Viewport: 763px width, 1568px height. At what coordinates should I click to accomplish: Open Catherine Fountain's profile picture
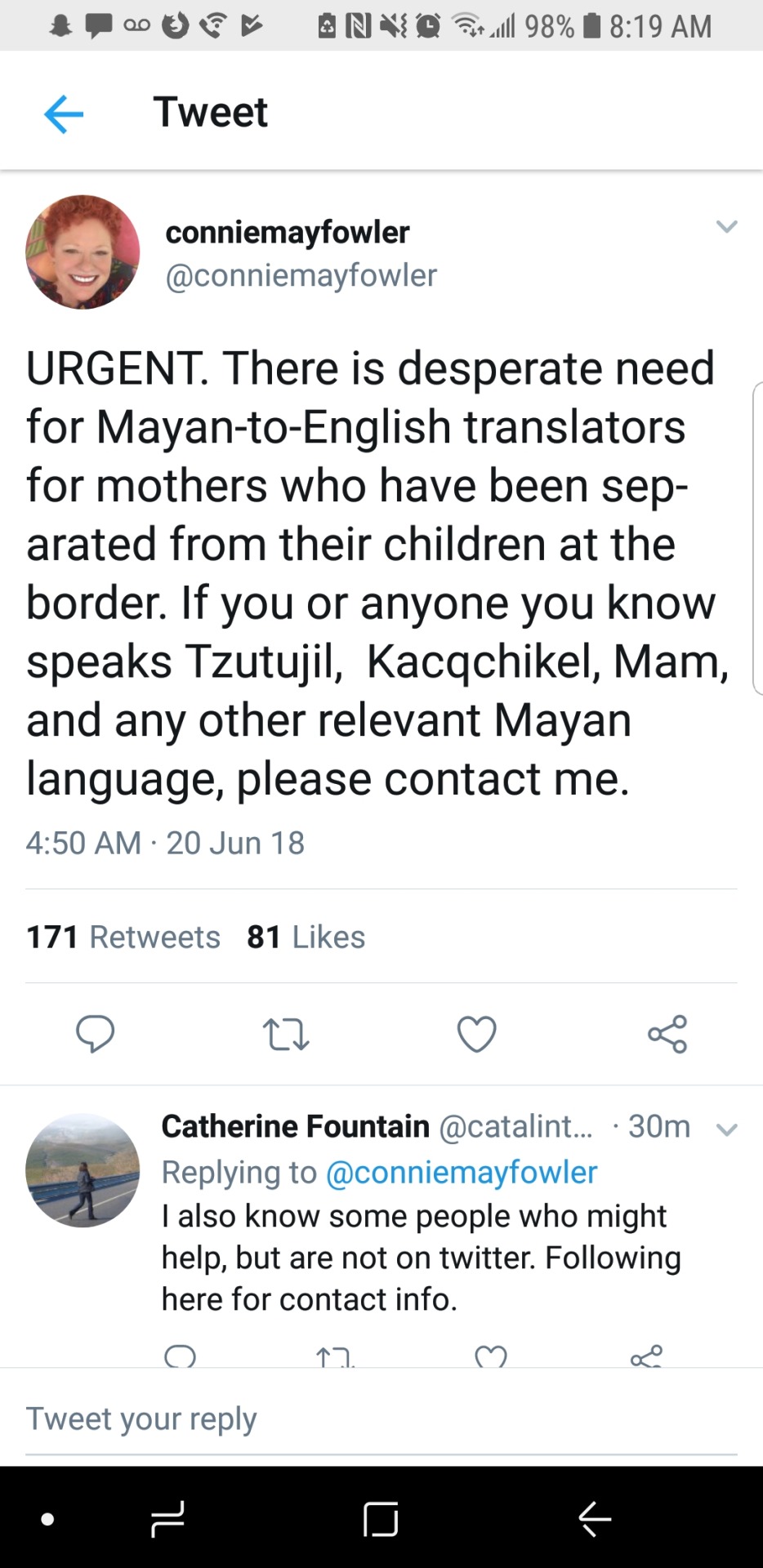click(x=83, y=1169)
